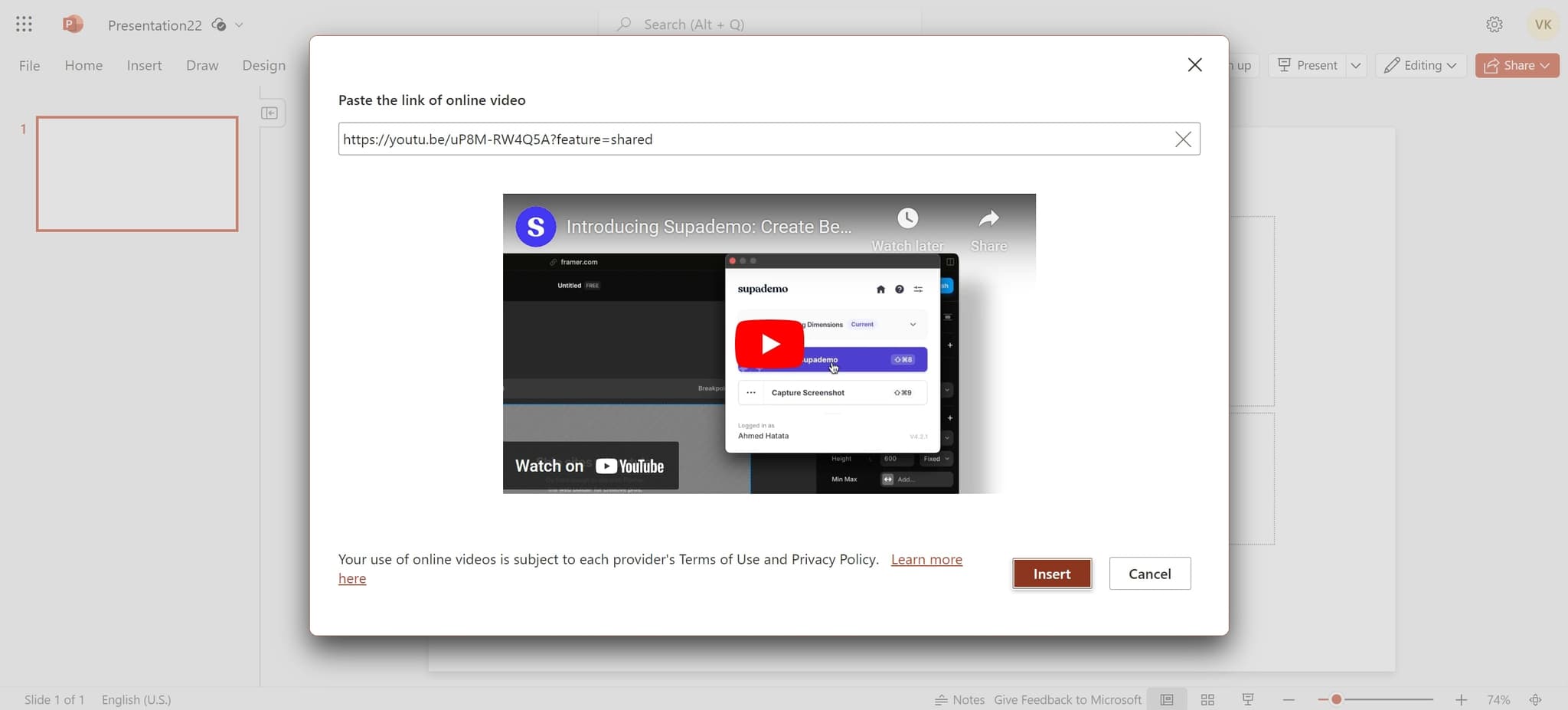
Task: Click the PowerPoint app icon
Action: coord(73,24)
